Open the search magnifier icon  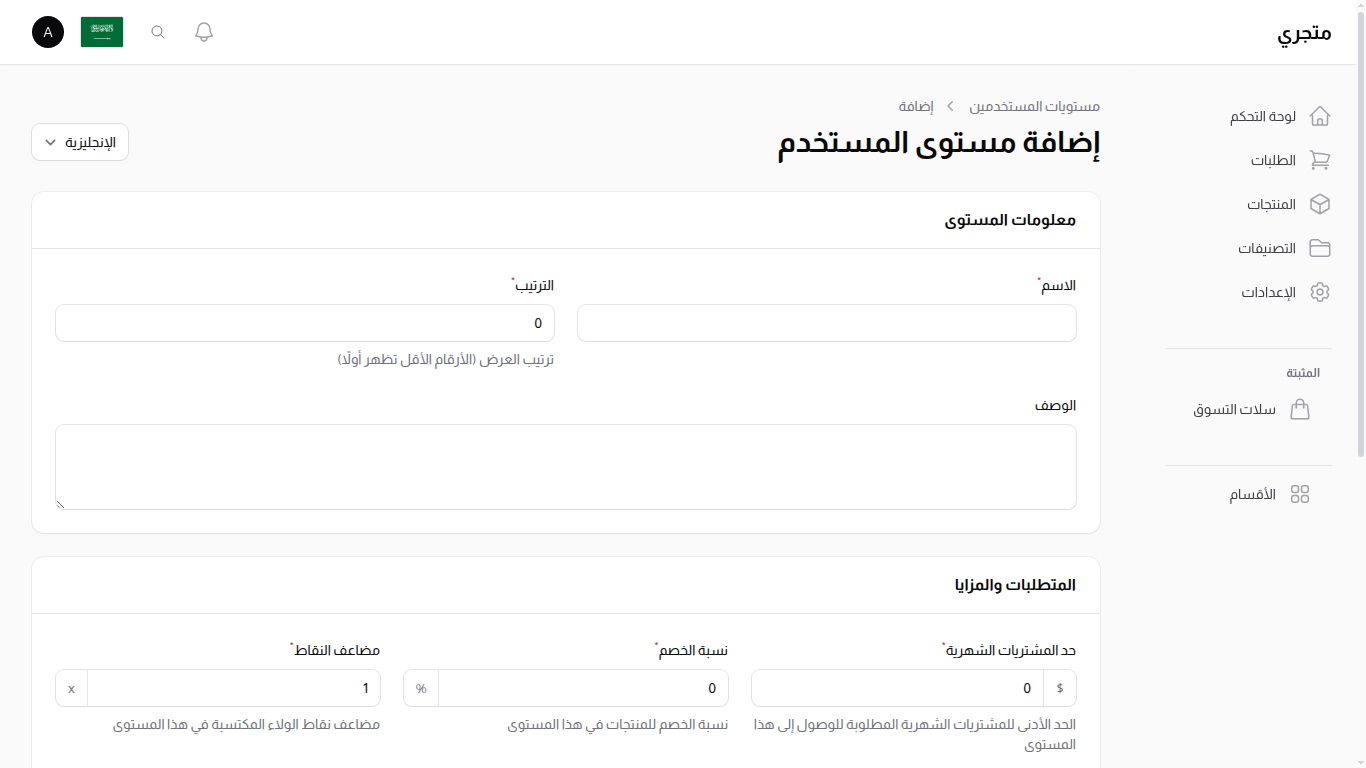coord(157,31)
